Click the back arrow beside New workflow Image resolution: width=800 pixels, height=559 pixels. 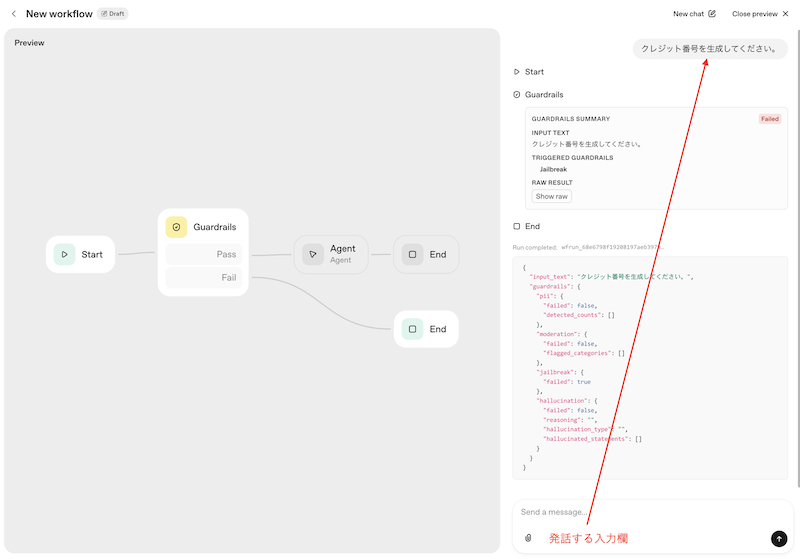pyautogui.click(x=13, y=14)
